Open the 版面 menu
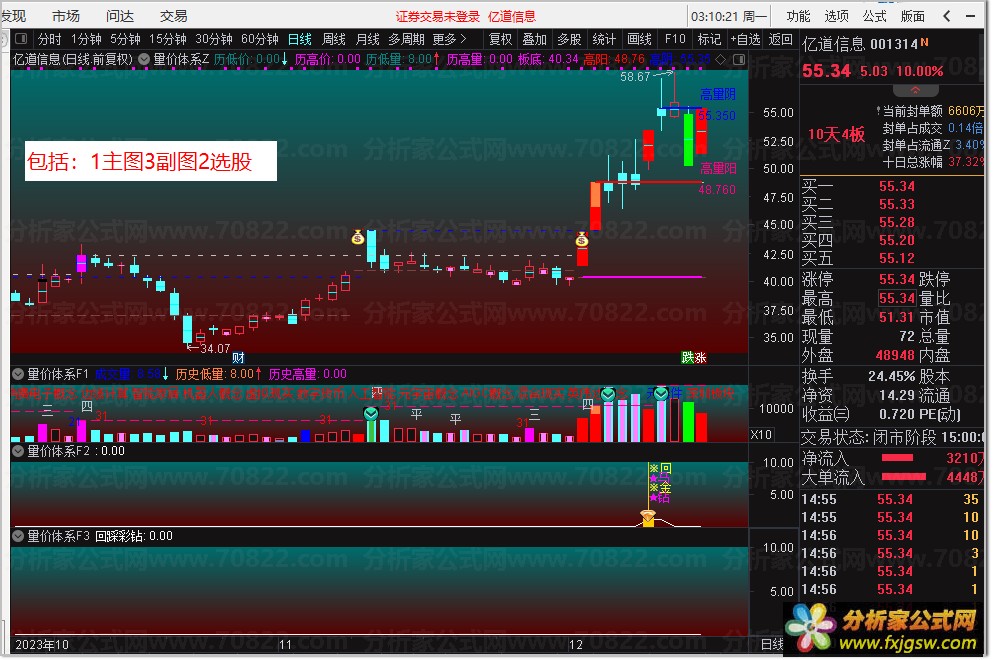The image size is (993, 660). click(x=912, y=16)
